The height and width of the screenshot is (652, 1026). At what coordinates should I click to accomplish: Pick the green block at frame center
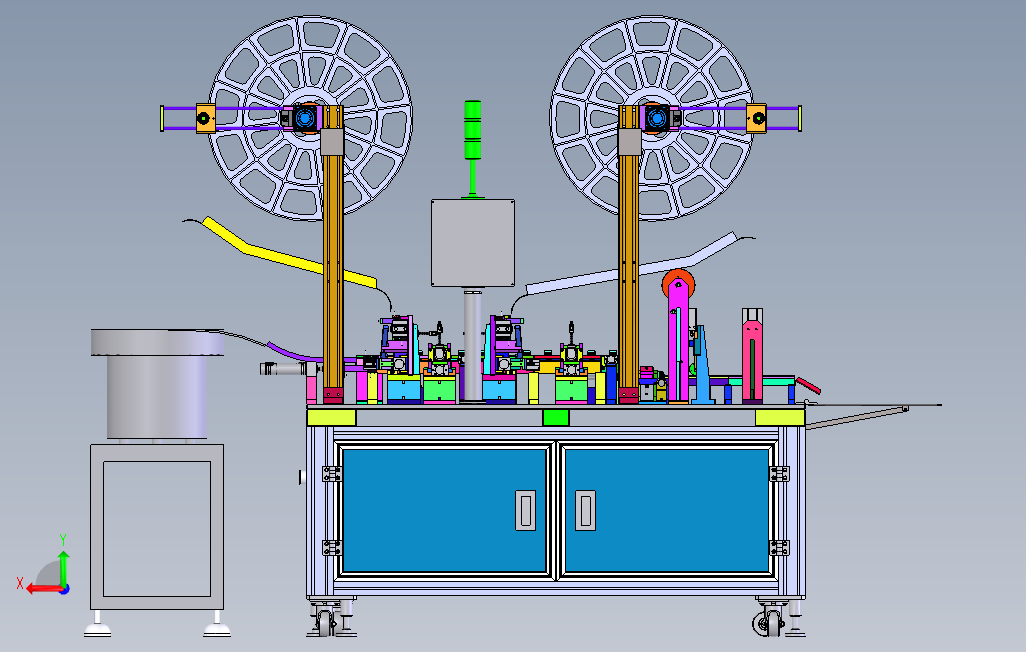pyautogui.click(x=556, y=417)
